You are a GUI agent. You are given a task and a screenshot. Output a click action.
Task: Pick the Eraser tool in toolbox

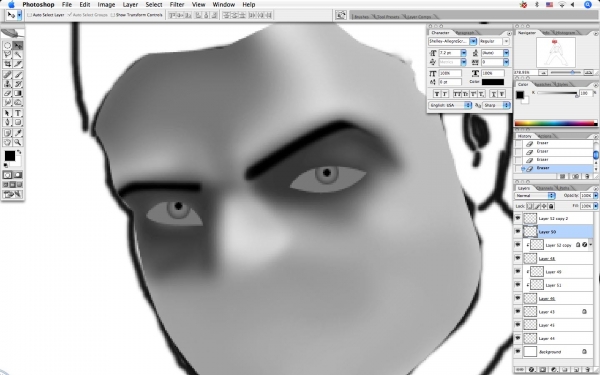coord(8,93)
